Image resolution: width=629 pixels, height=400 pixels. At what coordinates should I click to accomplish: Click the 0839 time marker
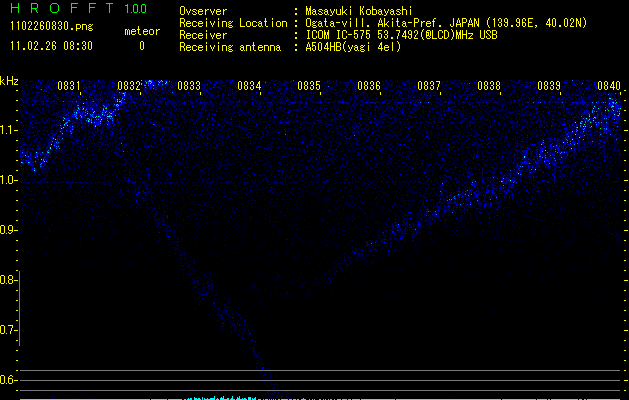[x=549, y=86]
